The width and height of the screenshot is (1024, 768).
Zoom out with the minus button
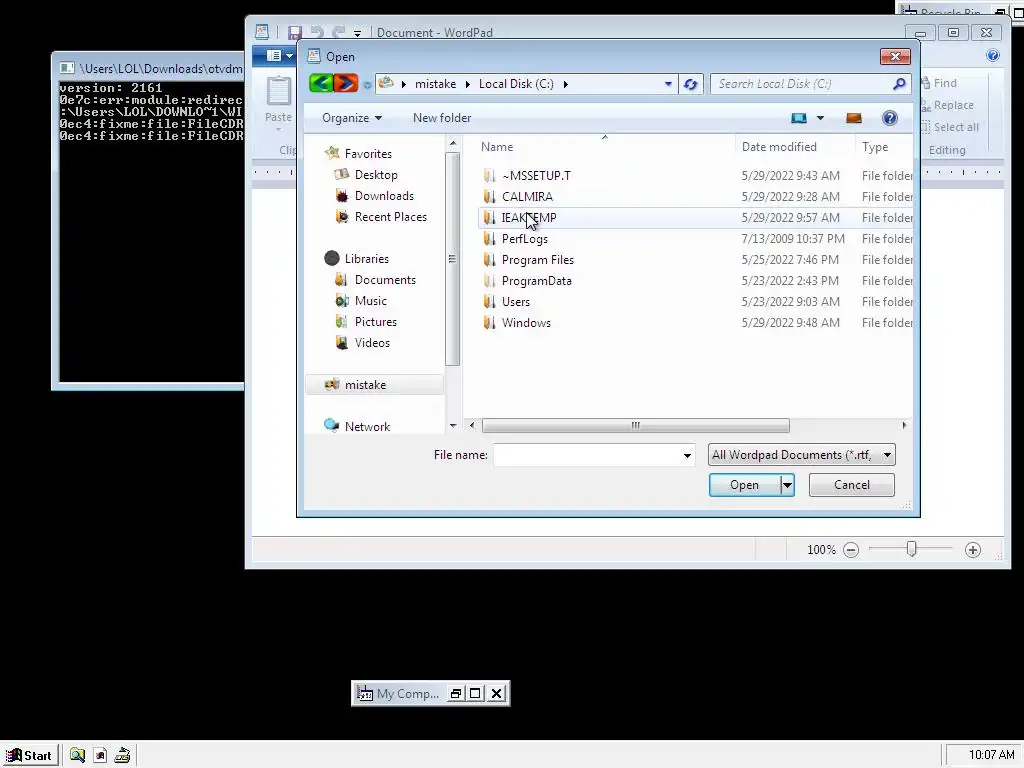pos(851,550)
